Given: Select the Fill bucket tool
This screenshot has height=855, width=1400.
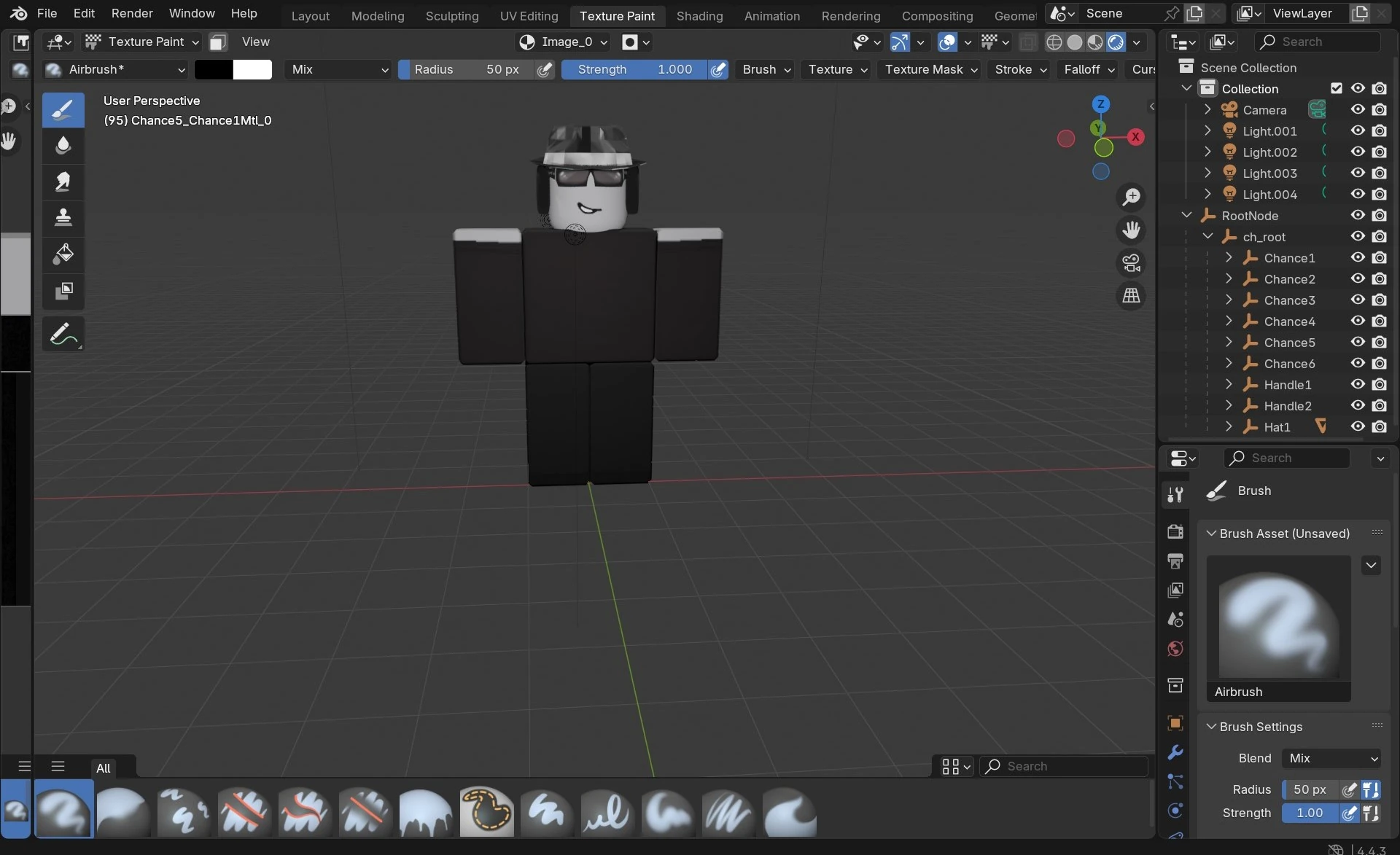Looking at the screenshot, I should (63, 254).
